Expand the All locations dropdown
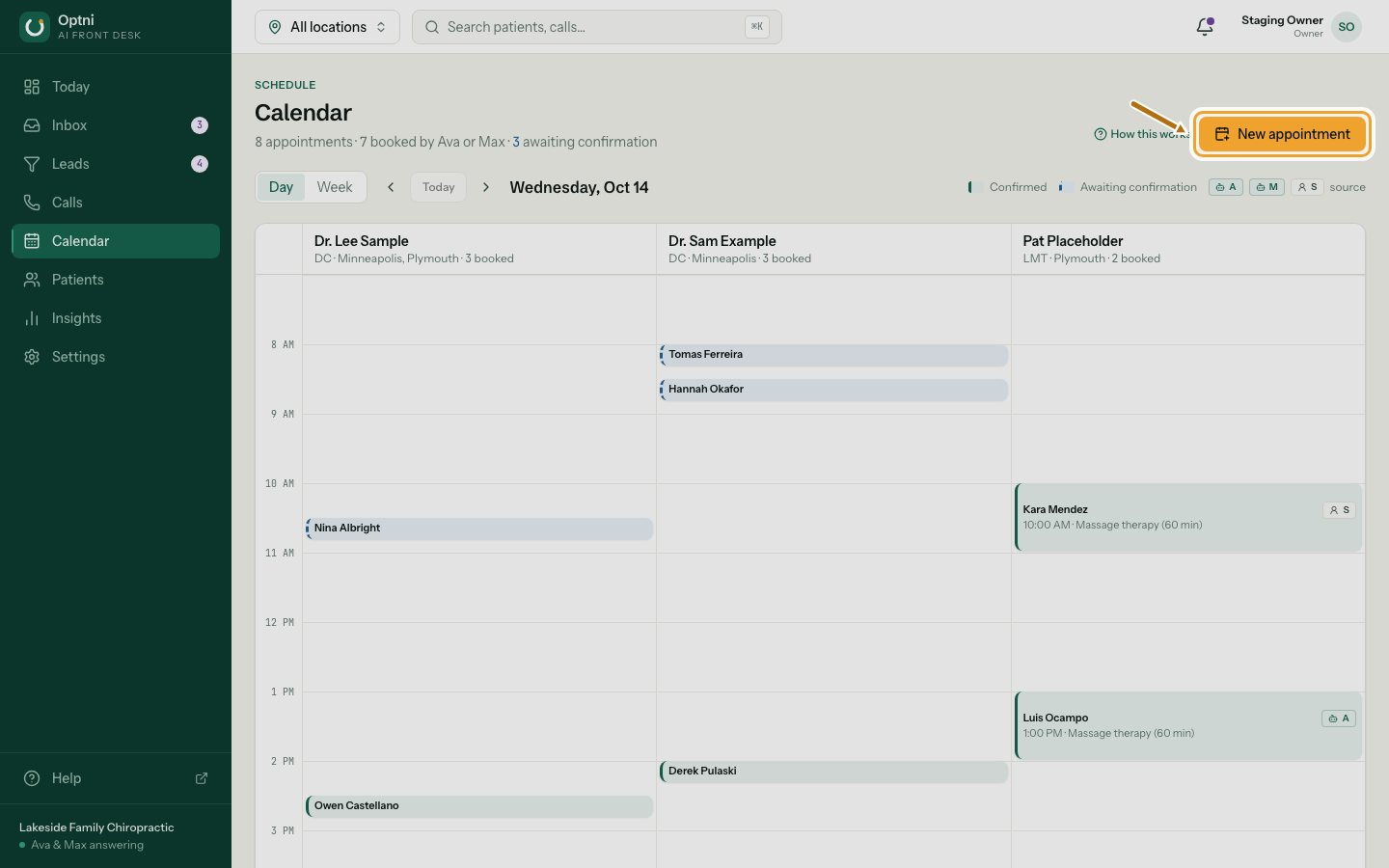1389x868 pixels. (x=327, y=27)
